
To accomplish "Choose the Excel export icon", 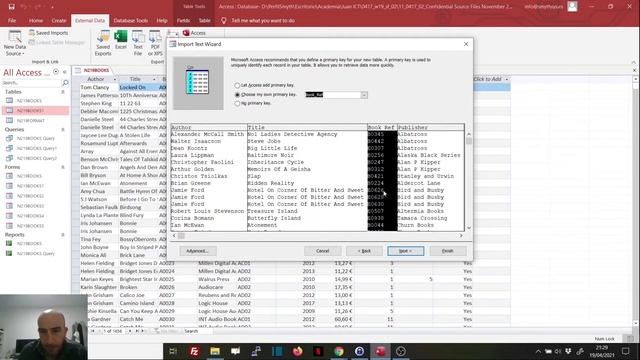I will point(121,40).
